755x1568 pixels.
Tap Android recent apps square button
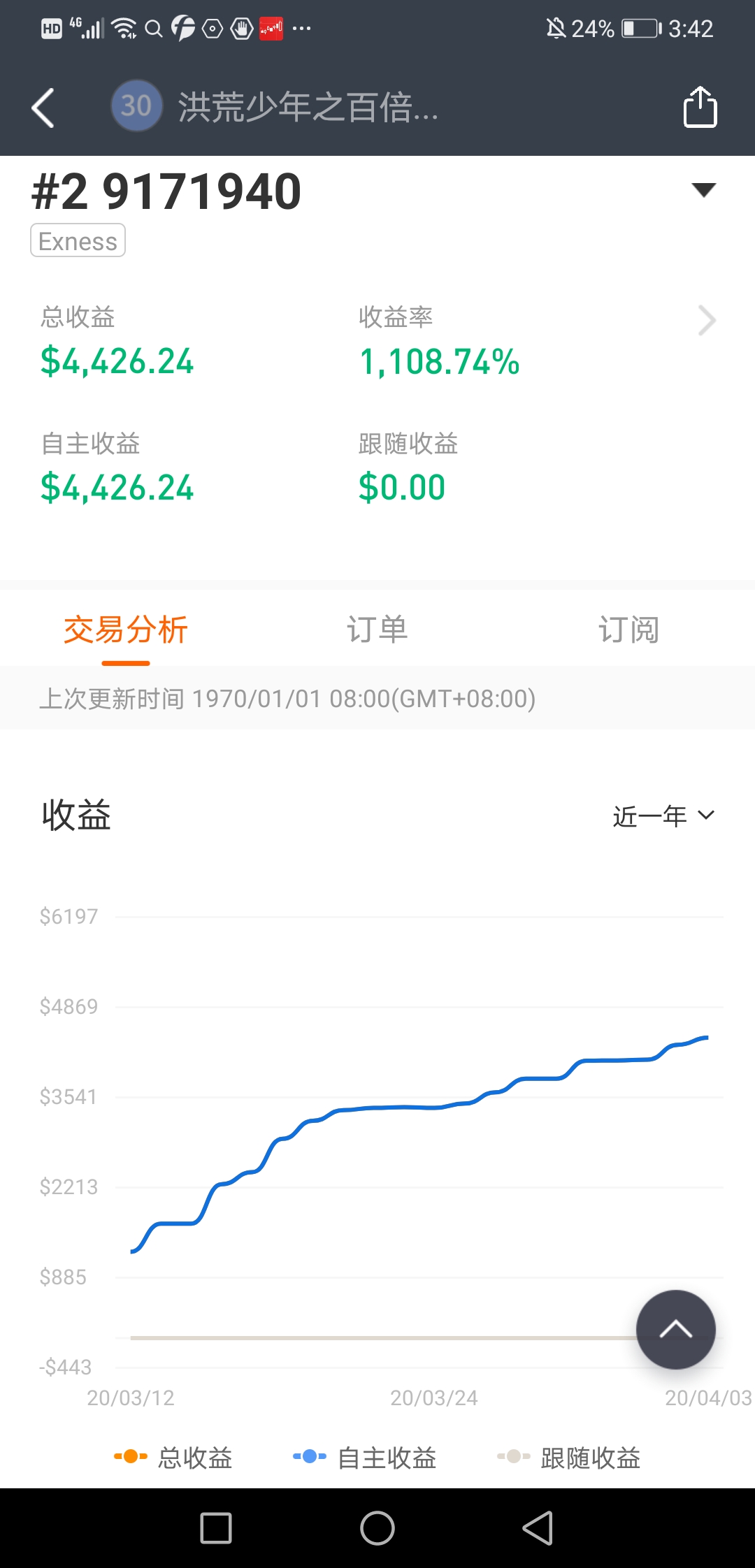(216, 1528)
